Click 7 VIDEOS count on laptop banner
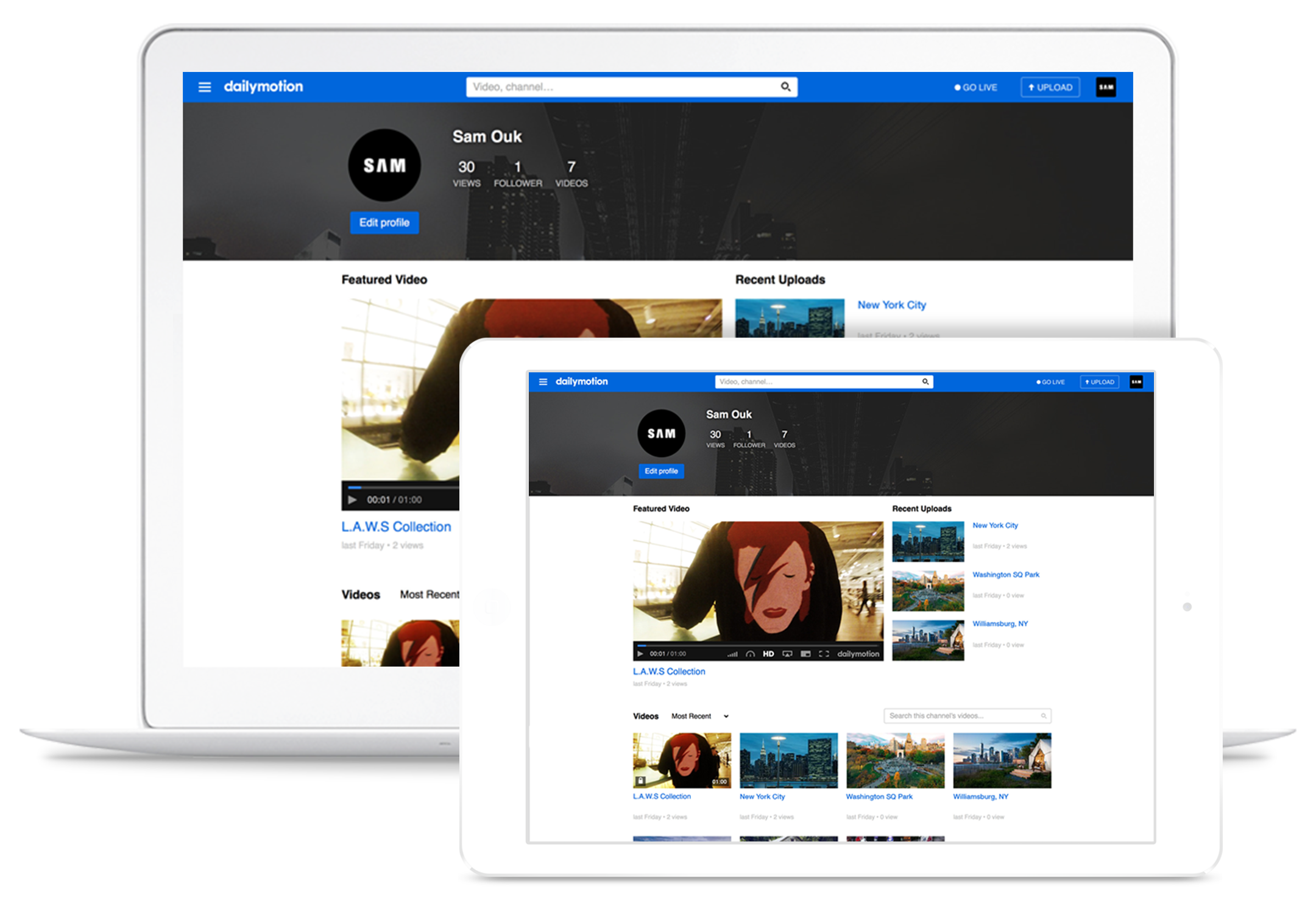The image size is (1316, 914). (x=571, y=174)
